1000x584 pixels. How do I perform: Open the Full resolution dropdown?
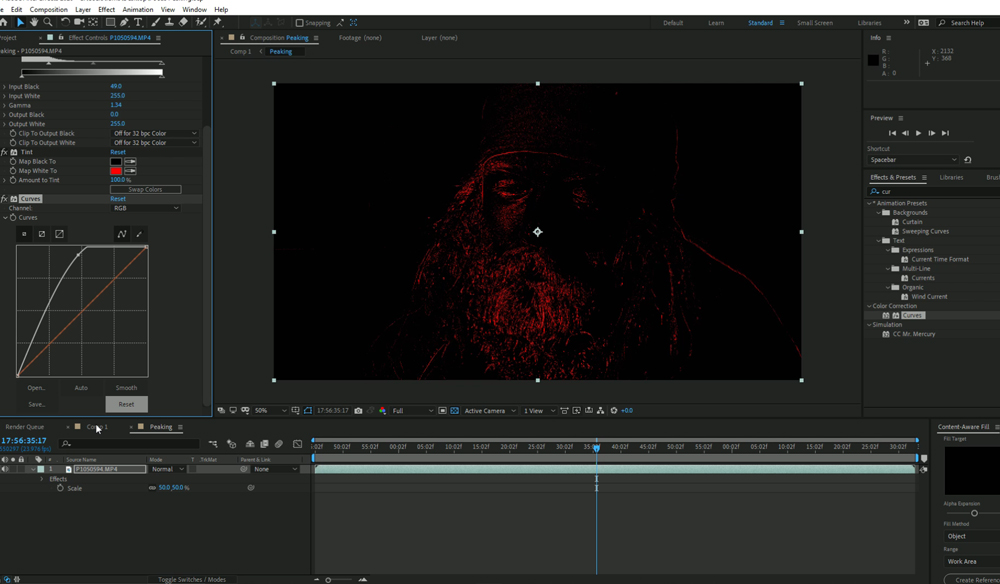point(412,411)
